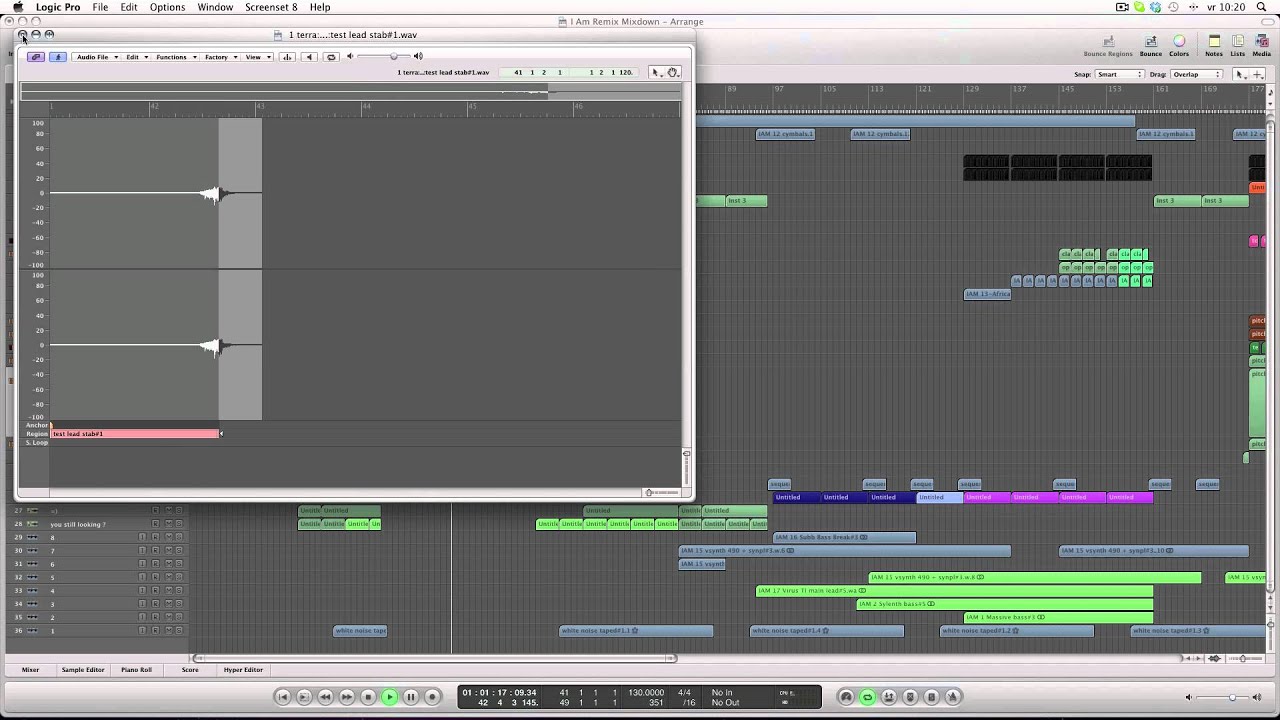Viewport: 1280px width, 720px height.
Task: Open the Notes panel icon
Action: pyautogui.click(x=1214, y=46)
